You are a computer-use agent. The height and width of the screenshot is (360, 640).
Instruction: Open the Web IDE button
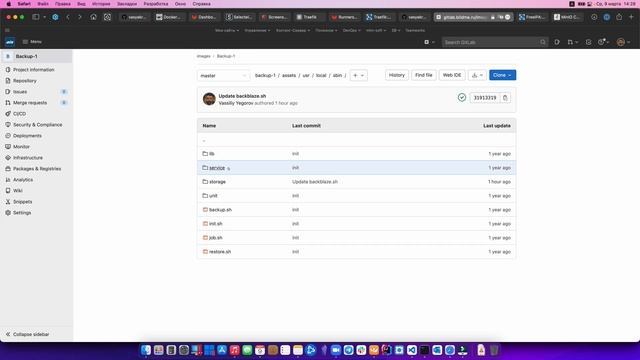[452, 75]
